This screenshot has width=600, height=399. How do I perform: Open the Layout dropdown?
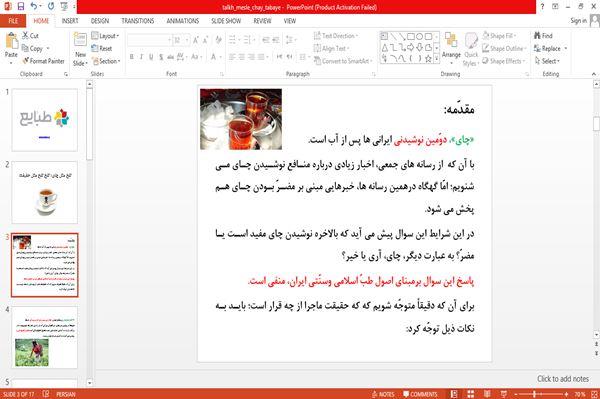point(105,36)
